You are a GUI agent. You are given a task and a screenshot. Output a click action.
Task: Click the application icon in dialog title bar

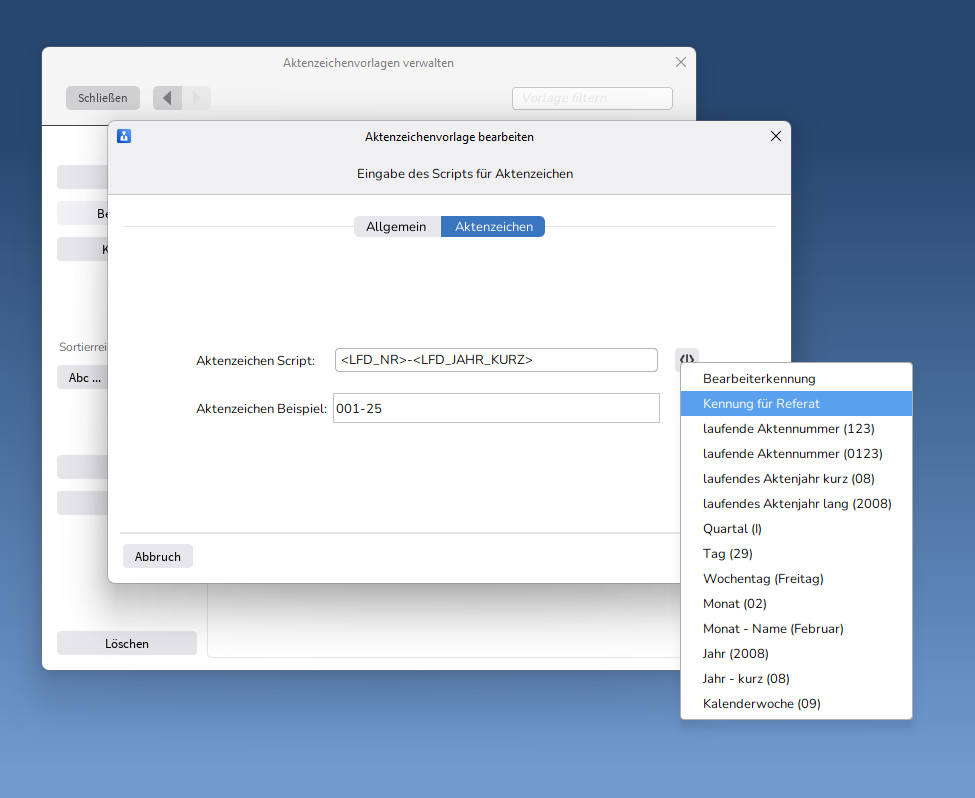[x=124, y=136]
